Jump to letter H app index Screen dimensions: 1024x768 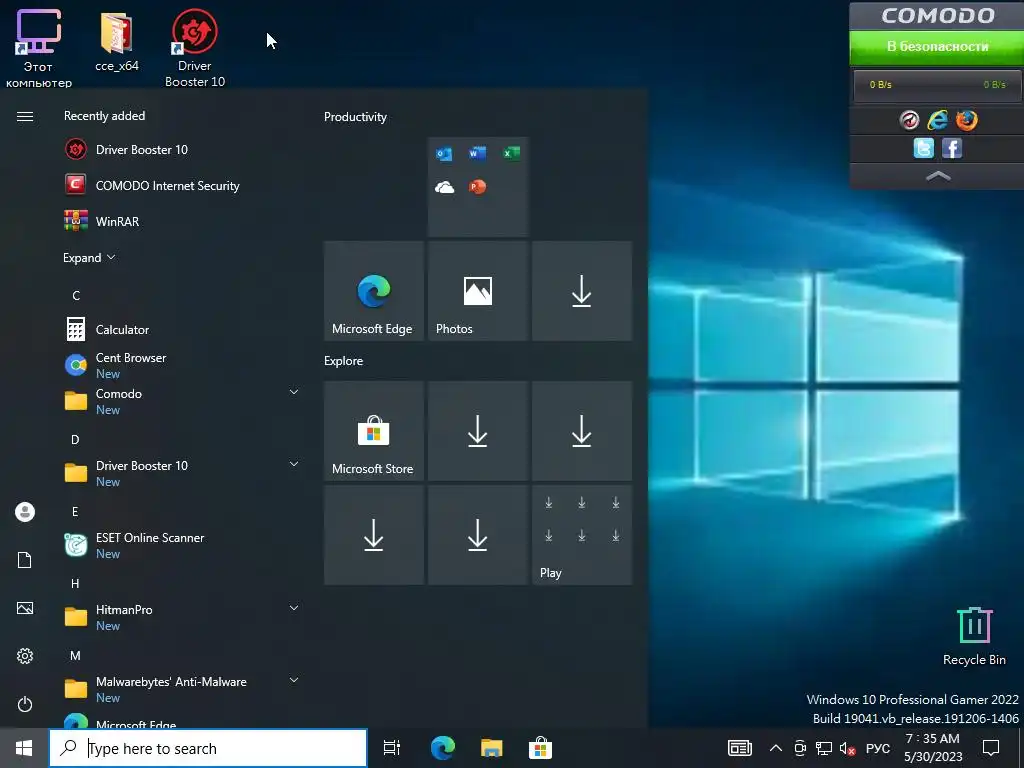pyautogui.click(x=75, y=583)
